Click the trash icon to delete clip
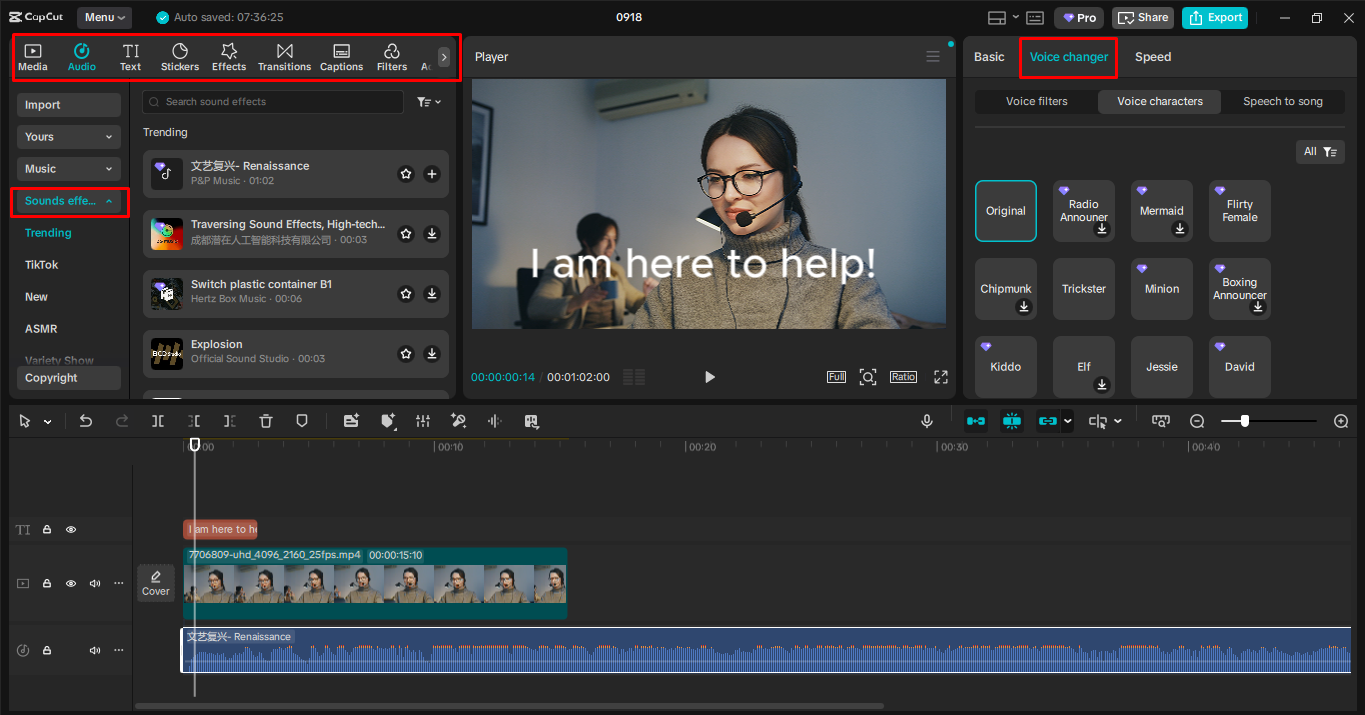This screenshot has height=715, width=1365. pyautogui.click(x=266, y=422)
